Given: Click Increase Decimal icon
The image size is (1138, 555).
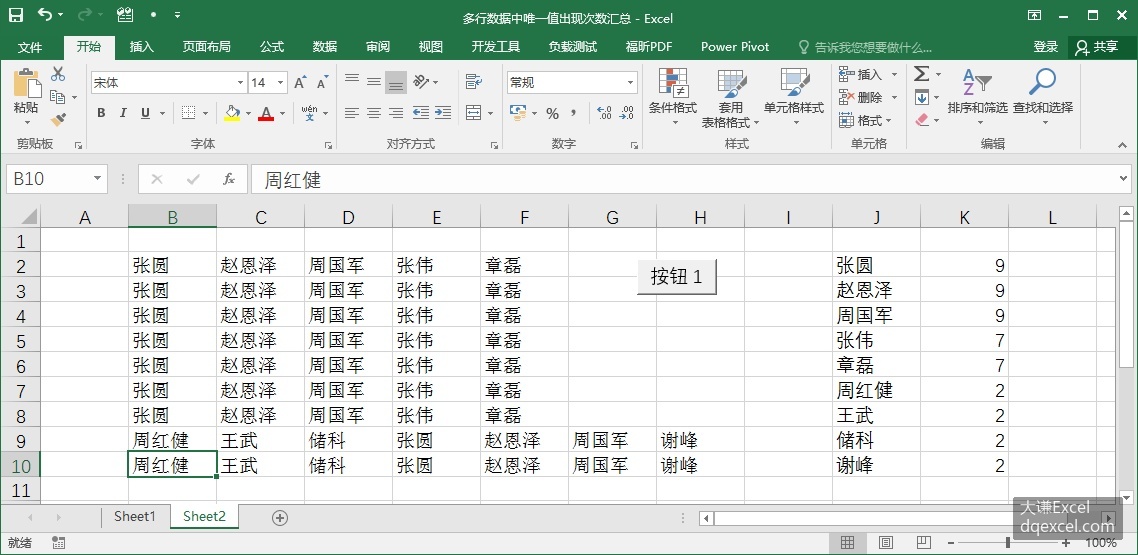Looking at the screenshot, I should point(604,113).
